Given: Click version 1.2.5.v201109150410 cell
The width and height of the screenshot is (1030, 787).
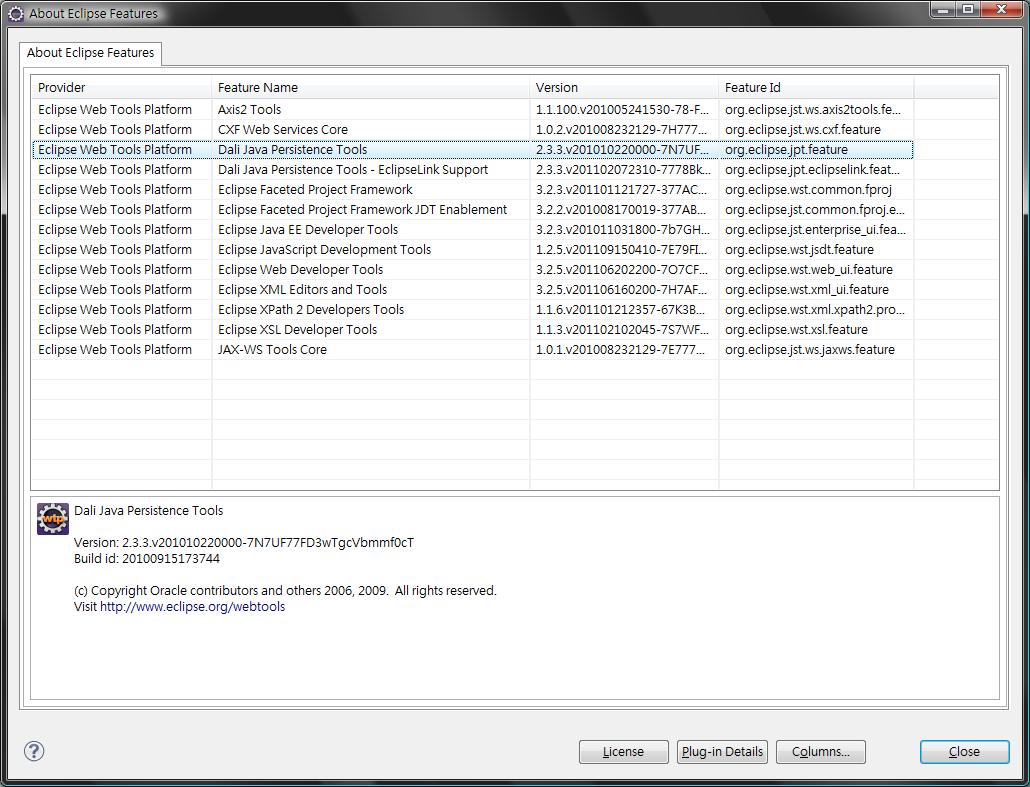Looking at the screenshot, I should tap(621, 250).
